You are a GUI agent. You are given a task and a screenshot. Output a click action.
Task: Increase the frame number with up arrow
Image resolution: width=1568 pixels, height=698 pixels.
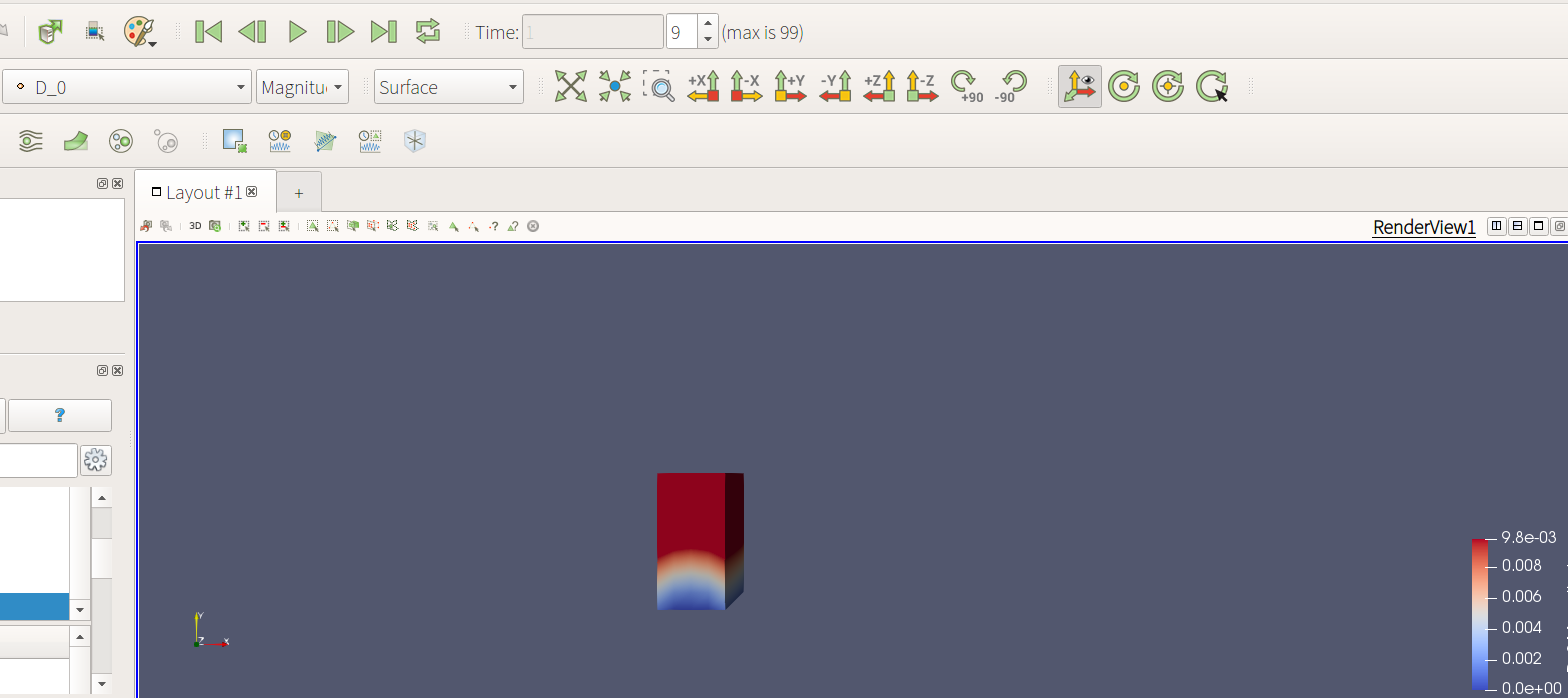(708, 24)
